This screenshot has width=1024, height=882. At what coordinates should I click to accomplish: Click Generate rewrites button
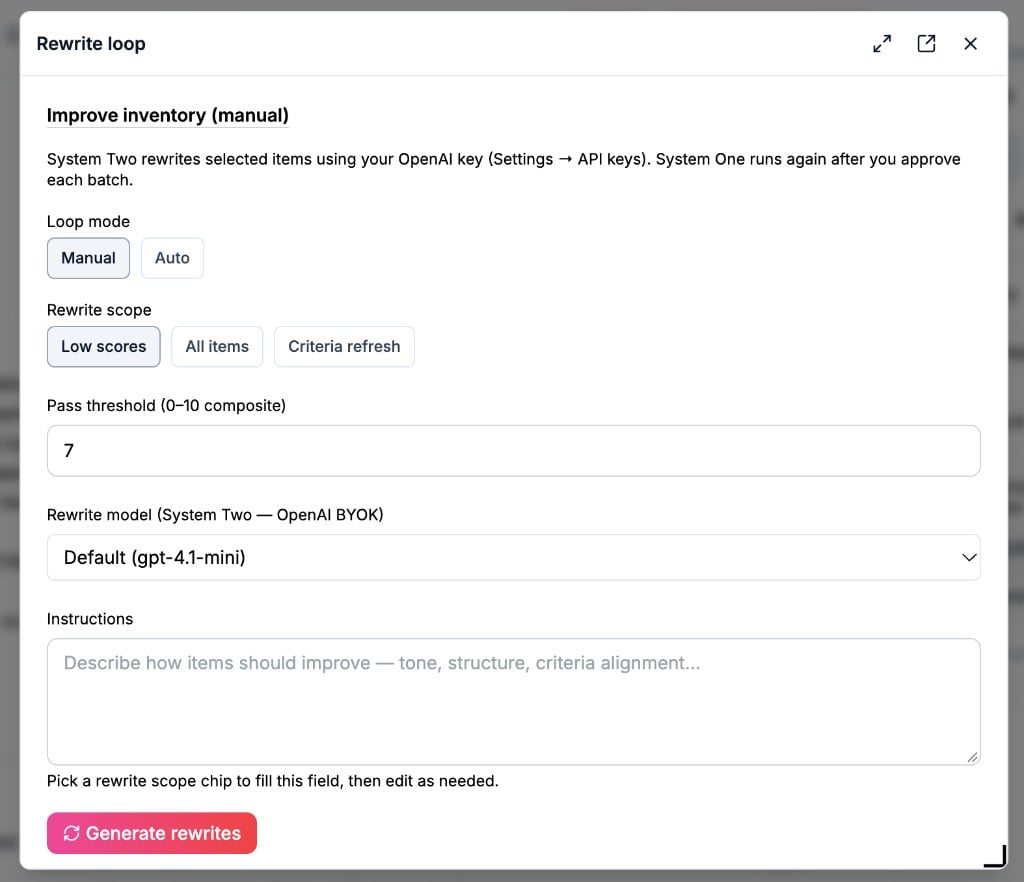tap(152, 833)
